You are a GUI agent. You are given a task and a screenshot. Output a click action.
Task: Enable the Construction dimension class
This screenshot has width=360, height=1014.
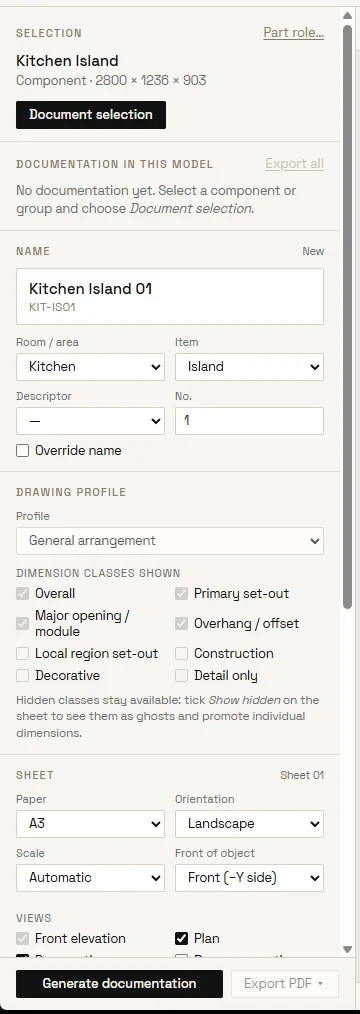[182, 654]
